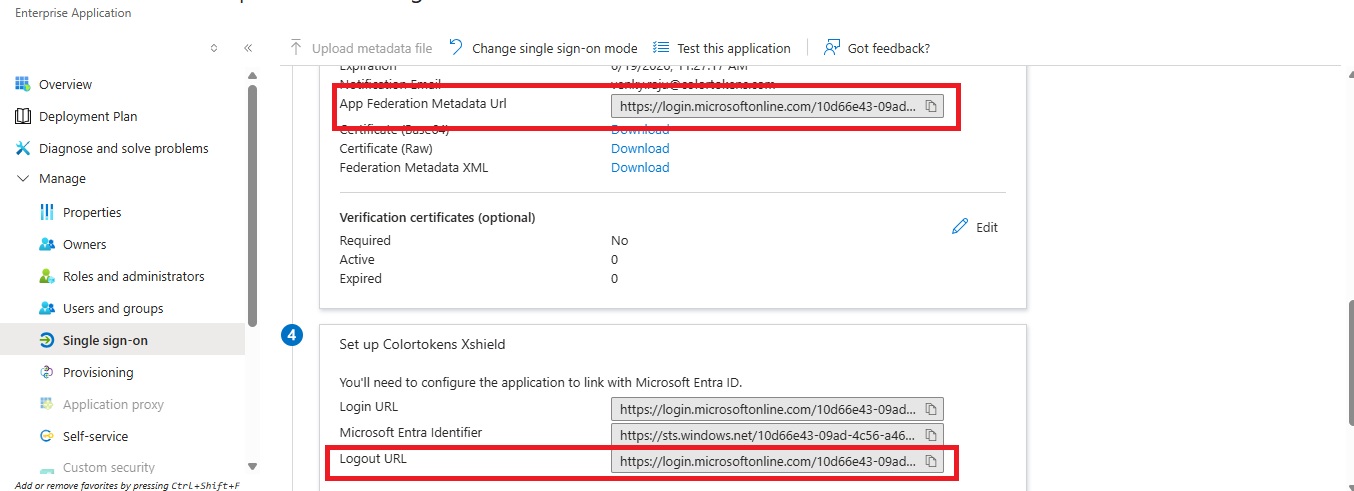Image resolution: width=1354 pixels, height=491 pixels.
Task: Copy the Microsoft Entra Identifier value
Action: tap(930, 435)
